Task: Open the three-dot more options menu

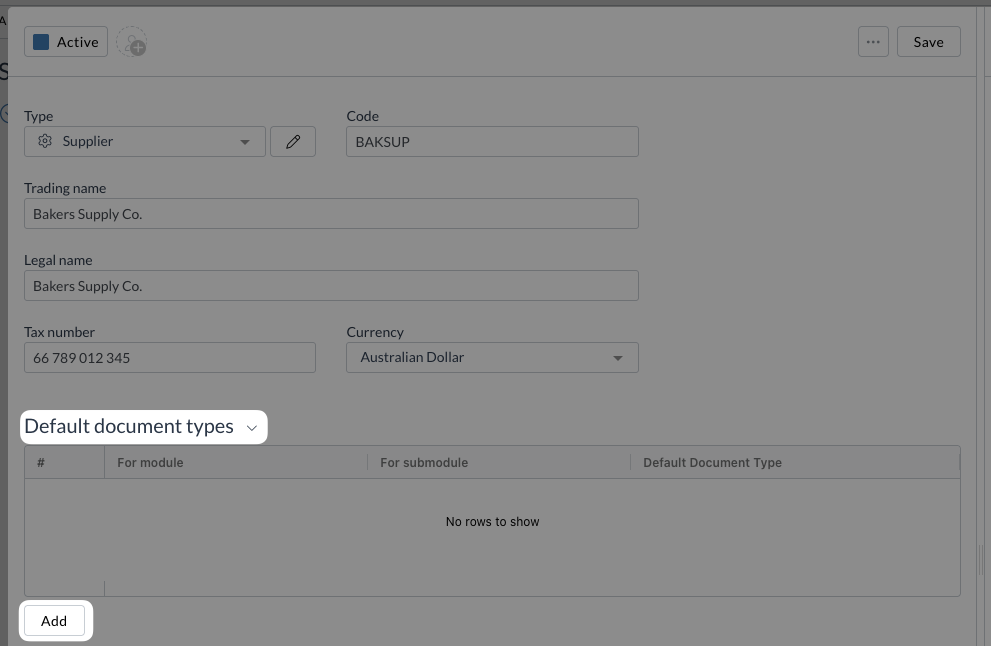Action: click(873, 42)
